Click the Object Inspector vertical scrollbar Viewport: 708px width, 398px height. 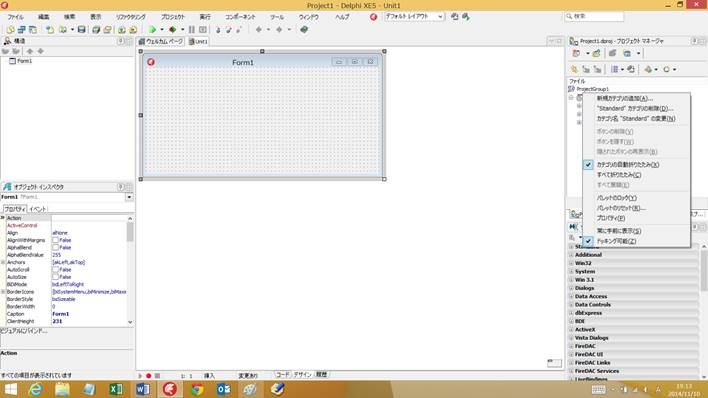click(x=130, y=270)
